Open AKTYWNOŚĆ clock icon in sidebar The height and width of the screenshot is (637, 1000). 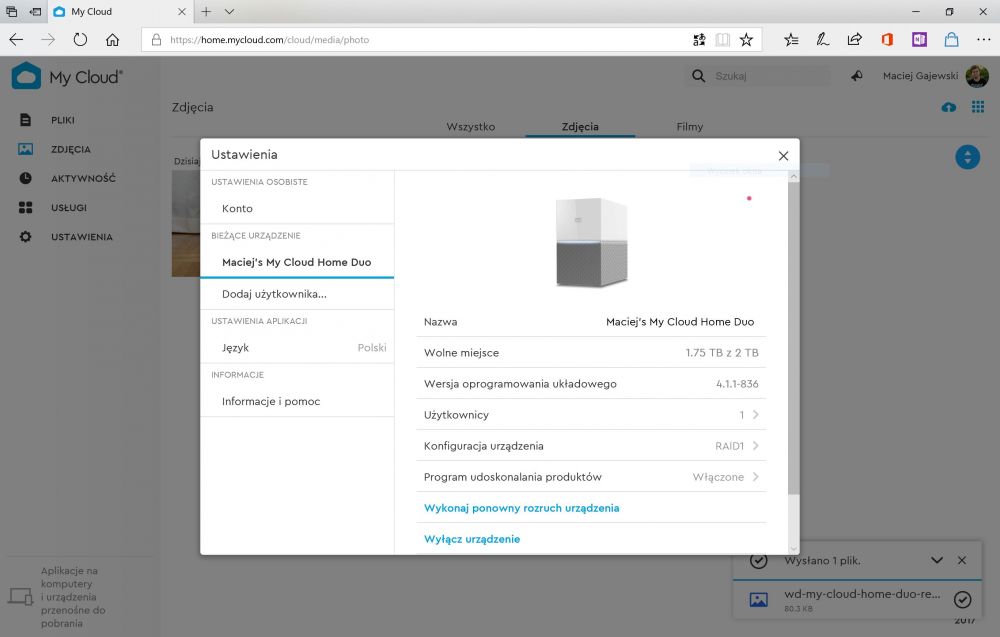click(x=26, y=178)
